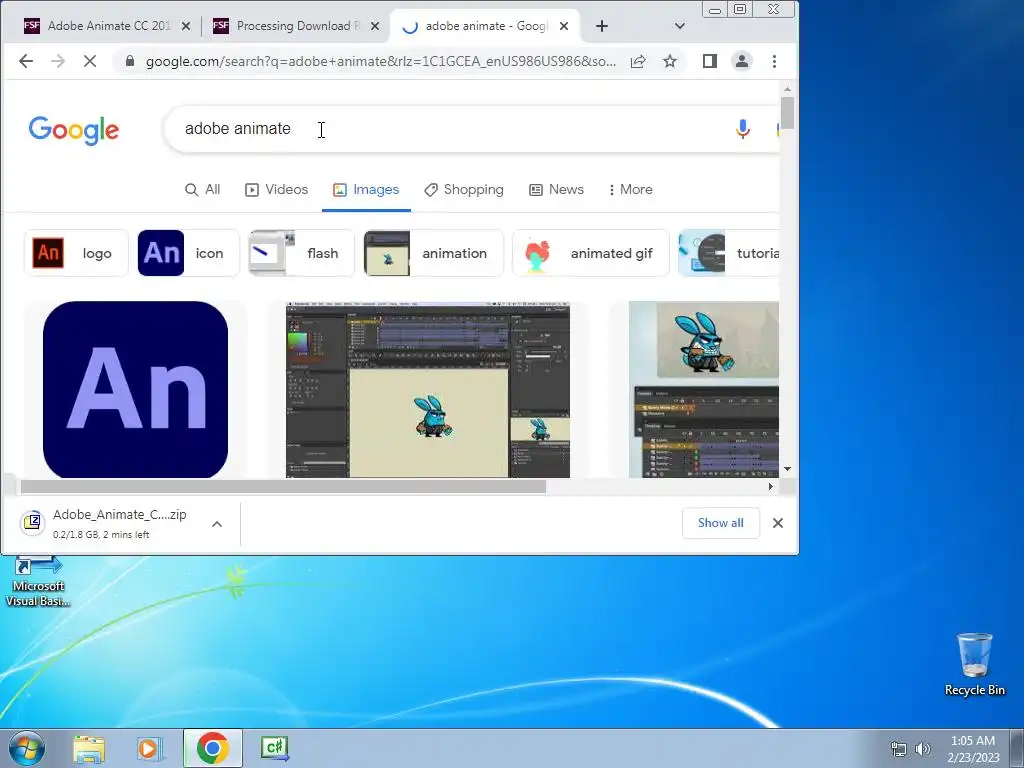Viewport: 1024px width, 768px height.
Task: Click the scroll down arrow
Action: tap(788, 469)
